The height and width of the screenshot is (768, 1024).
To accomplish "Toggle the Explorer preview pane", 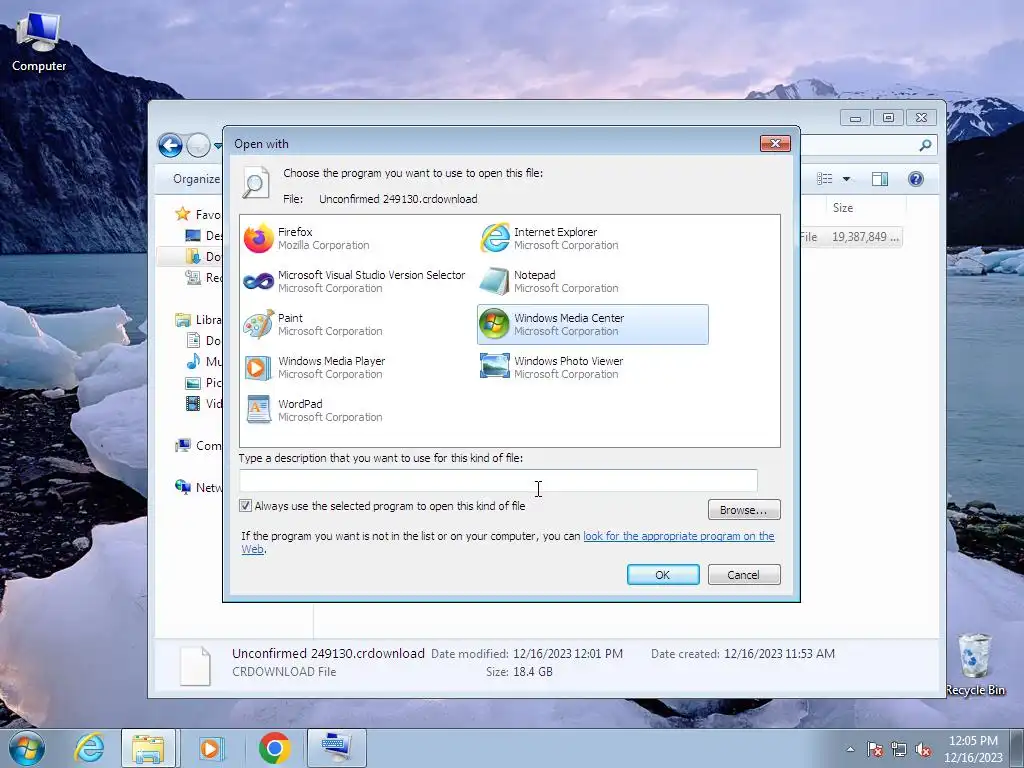I will tap(880, 179).
